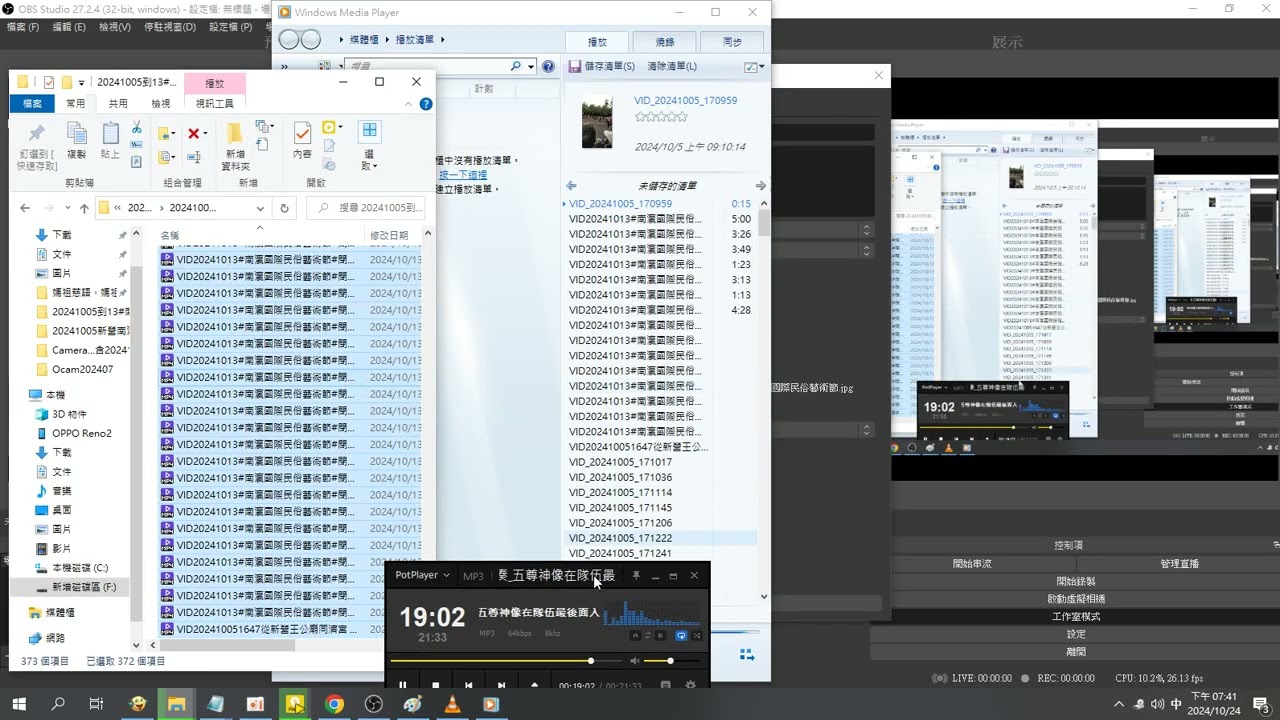The height and width of the screenshot is (720, 1280).
Task: Click the Refresh button next to address bar
Action: [x=284, y=208]
